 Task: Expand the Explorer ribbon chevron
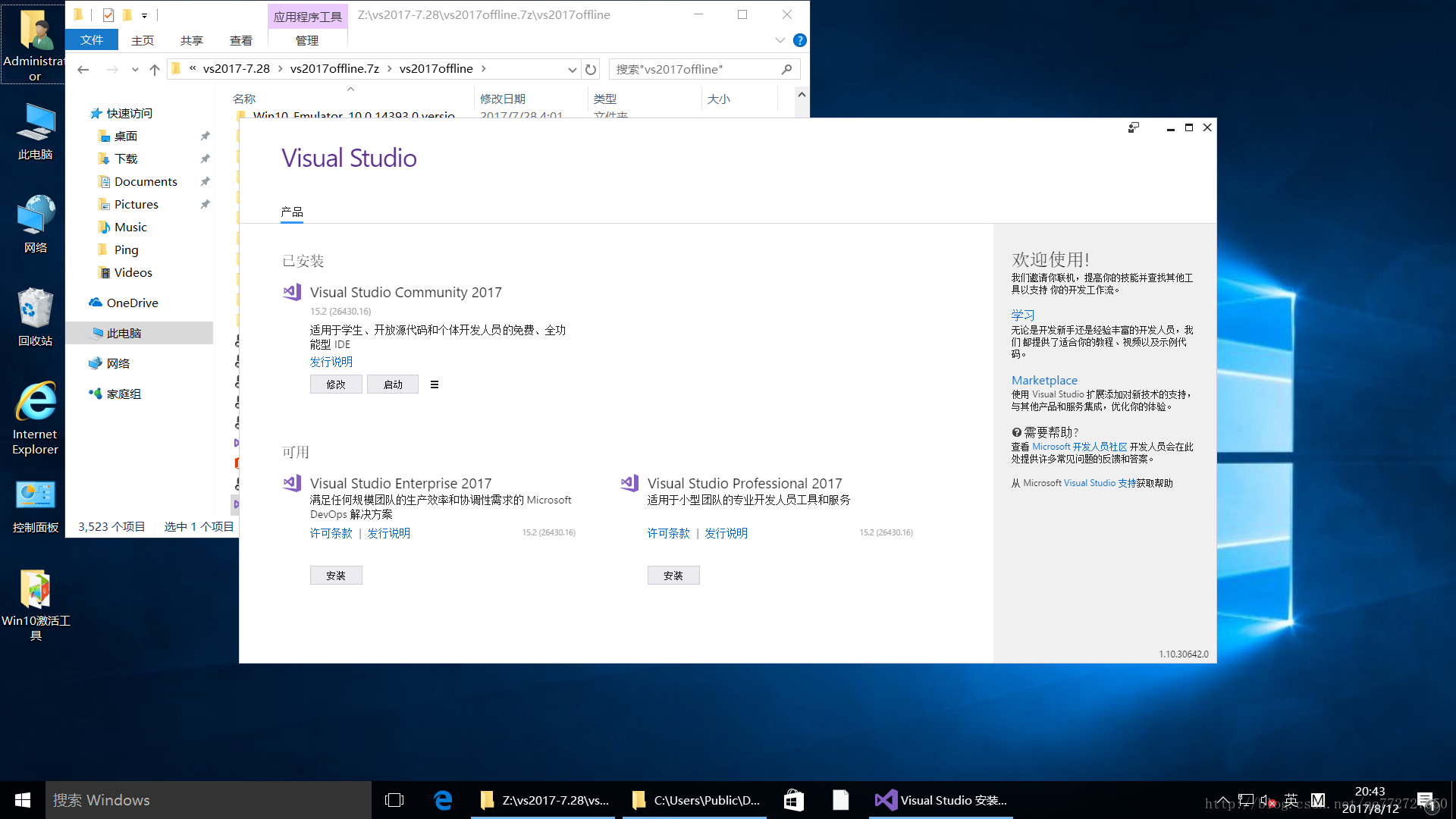(780, 40)
